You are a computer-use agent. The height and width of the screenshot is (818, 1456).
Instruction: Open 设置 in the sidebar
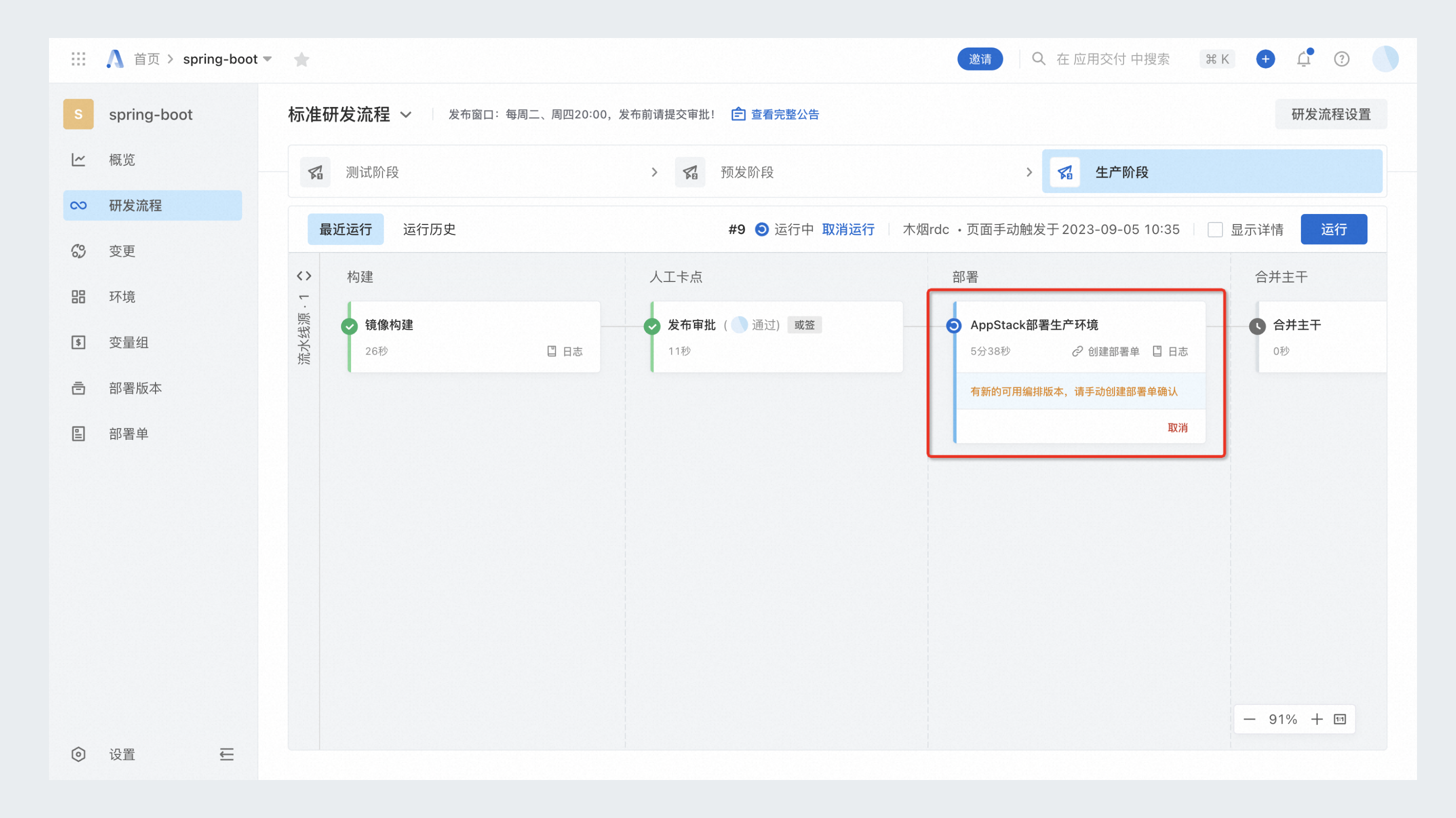(x=121, y=754)
